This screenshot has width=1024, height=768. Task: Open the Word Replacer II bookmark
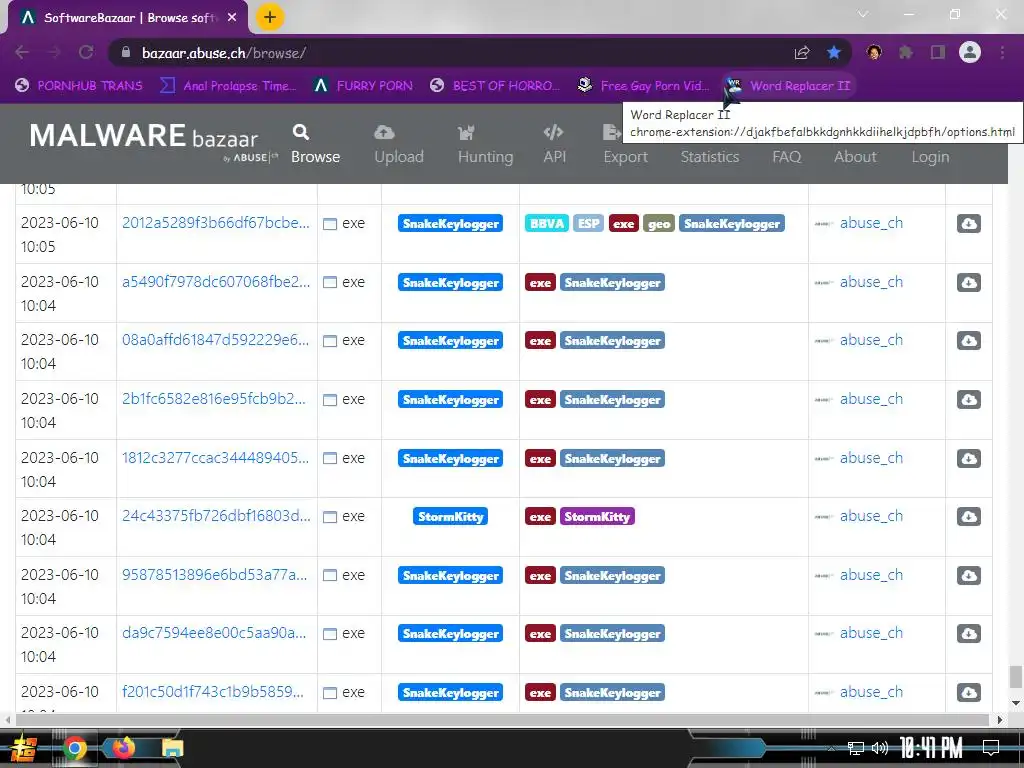(788, 86)
